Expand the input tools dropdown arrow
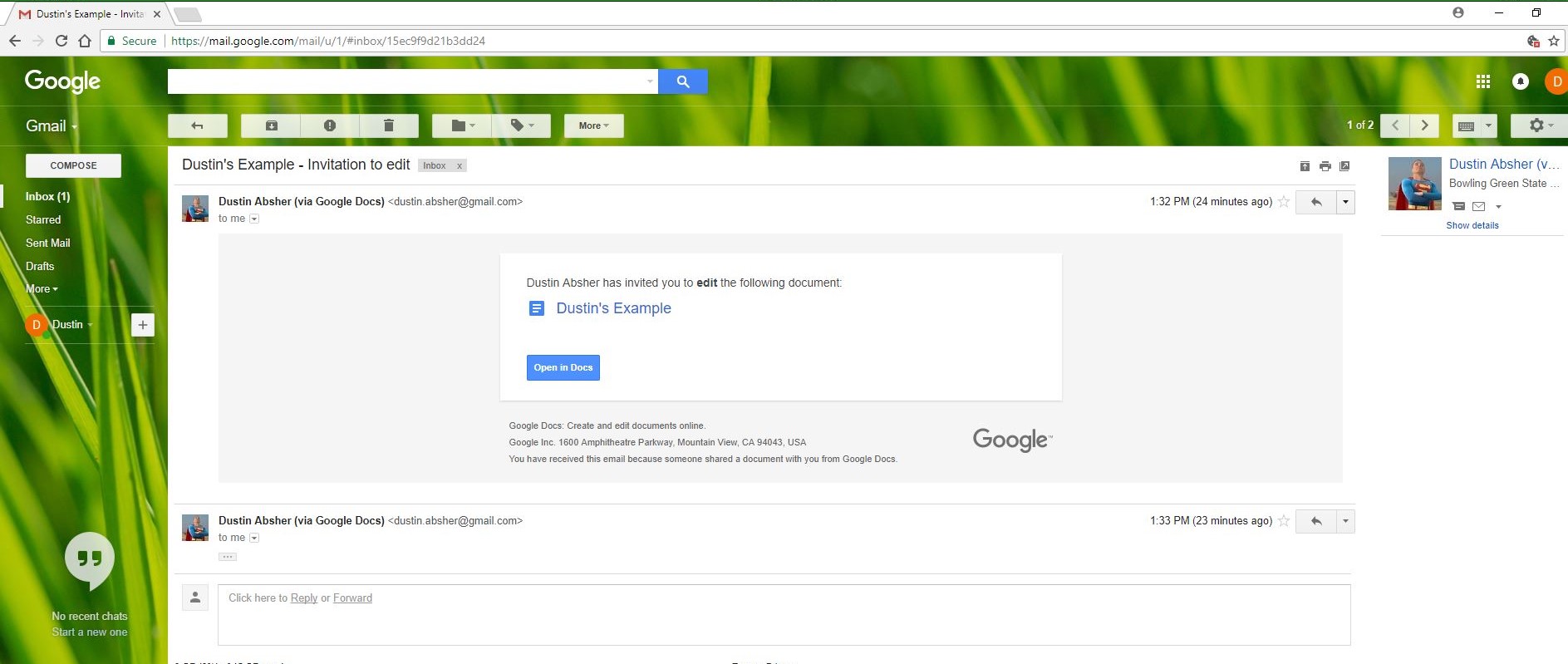1568x664 pixels. 1488,125
